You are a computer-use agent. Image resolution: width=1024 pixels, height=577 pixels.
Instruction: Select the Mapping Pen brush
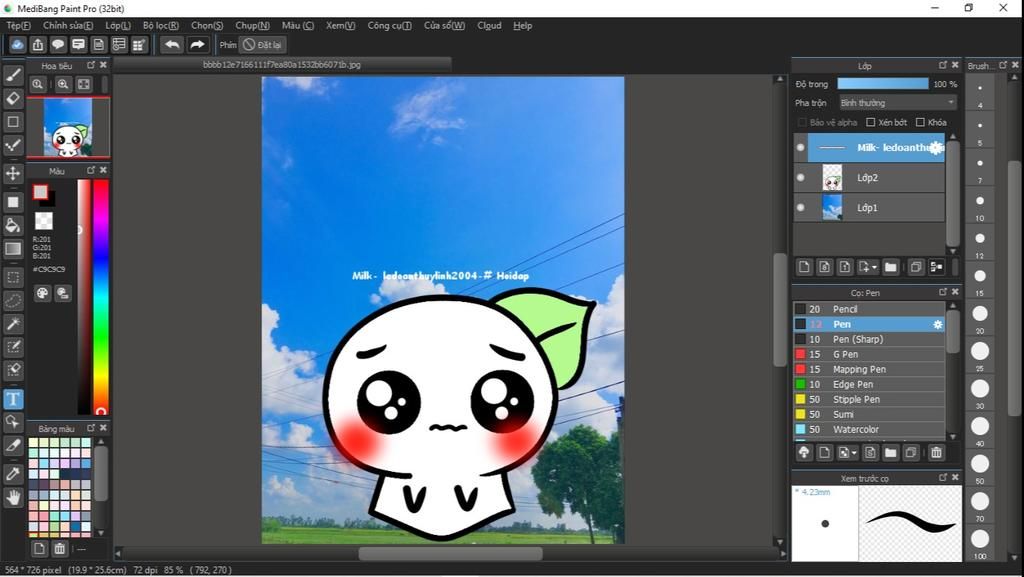869,369
